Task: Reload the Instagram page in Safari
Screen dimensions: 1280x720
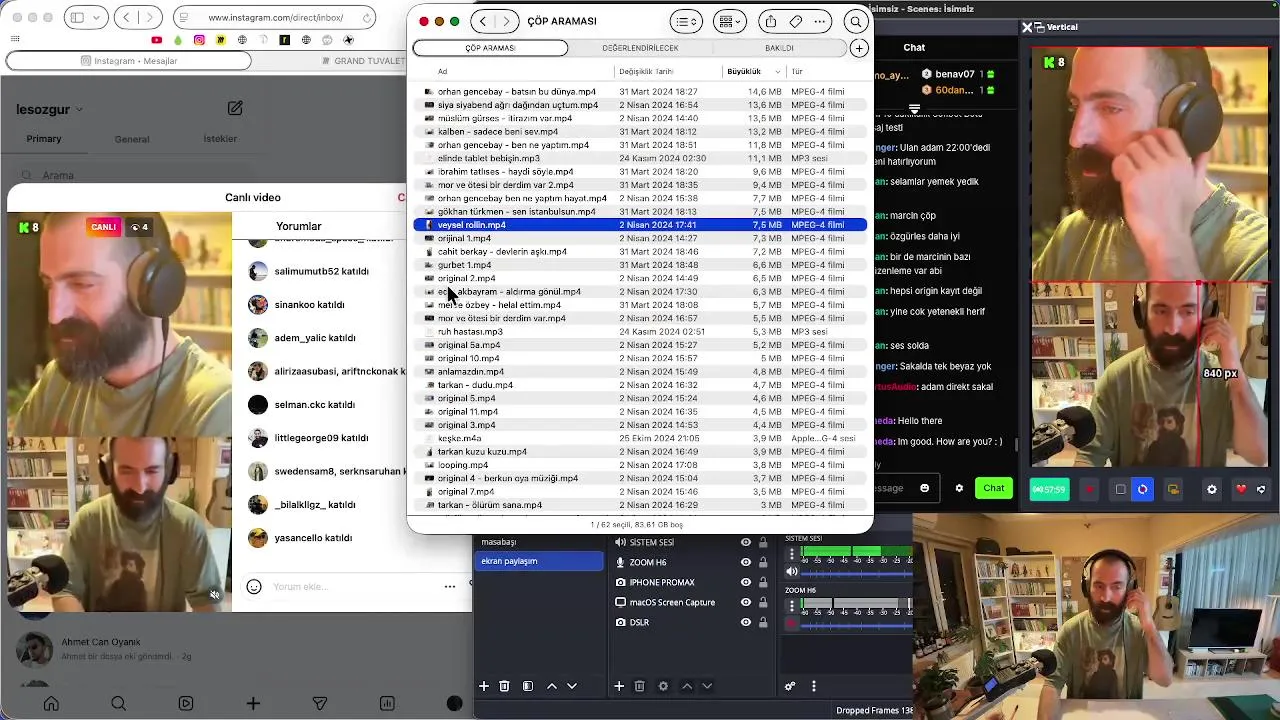Action: pos(366,18)
